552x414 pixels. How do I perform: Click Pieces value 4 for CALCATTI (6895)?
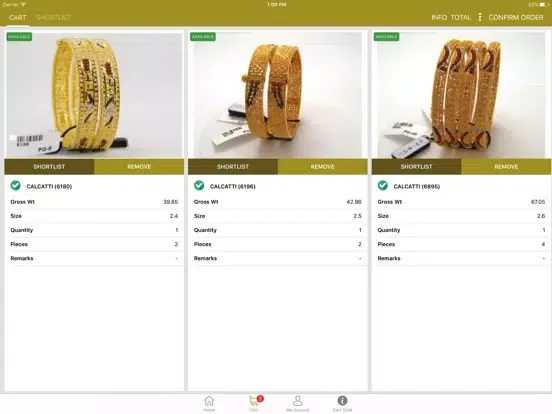coord(543,244)
